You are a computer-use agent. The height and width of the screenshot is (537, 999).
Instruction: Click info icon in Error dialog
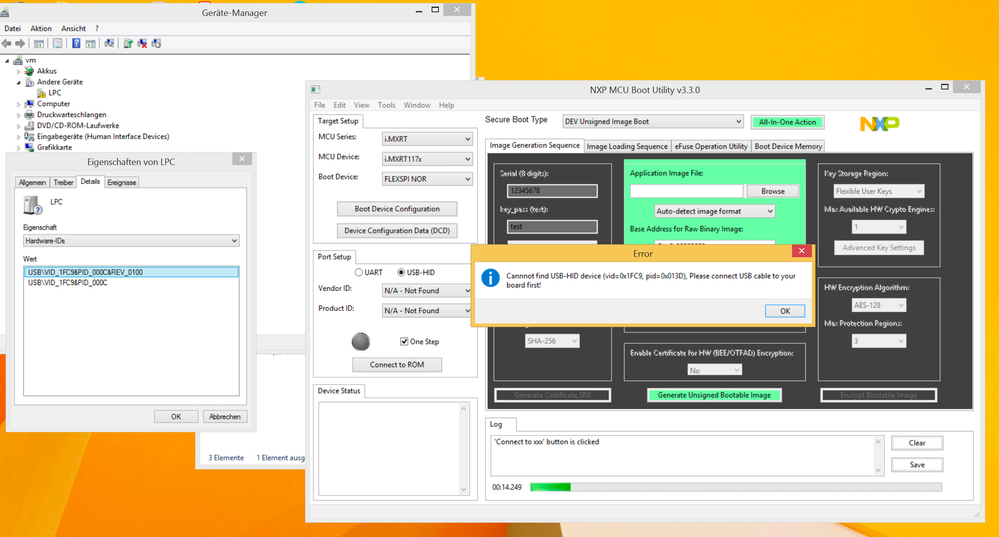[490, 278]
